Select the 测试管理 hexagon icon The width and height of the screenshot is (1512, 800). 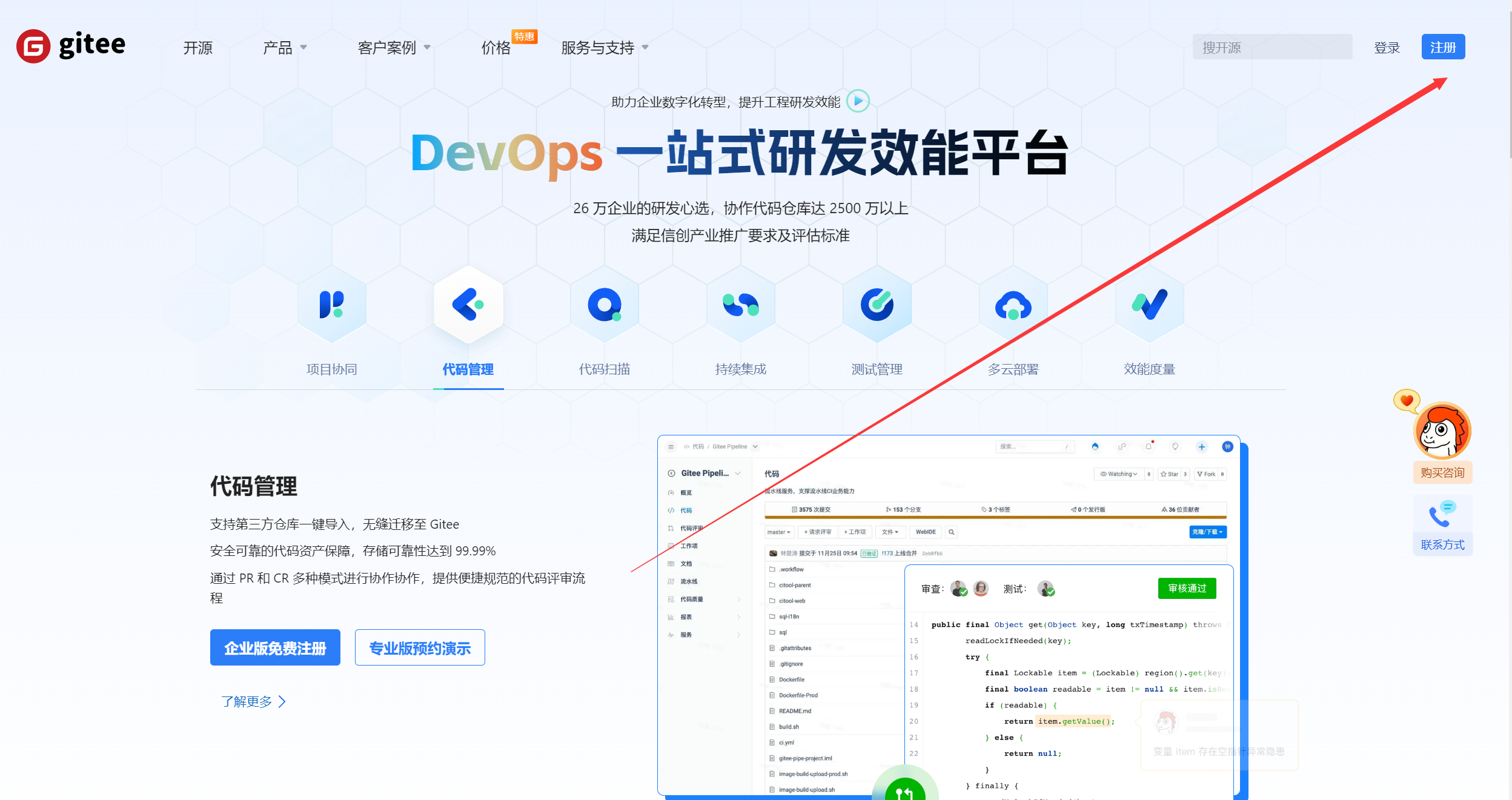(877, 305)
